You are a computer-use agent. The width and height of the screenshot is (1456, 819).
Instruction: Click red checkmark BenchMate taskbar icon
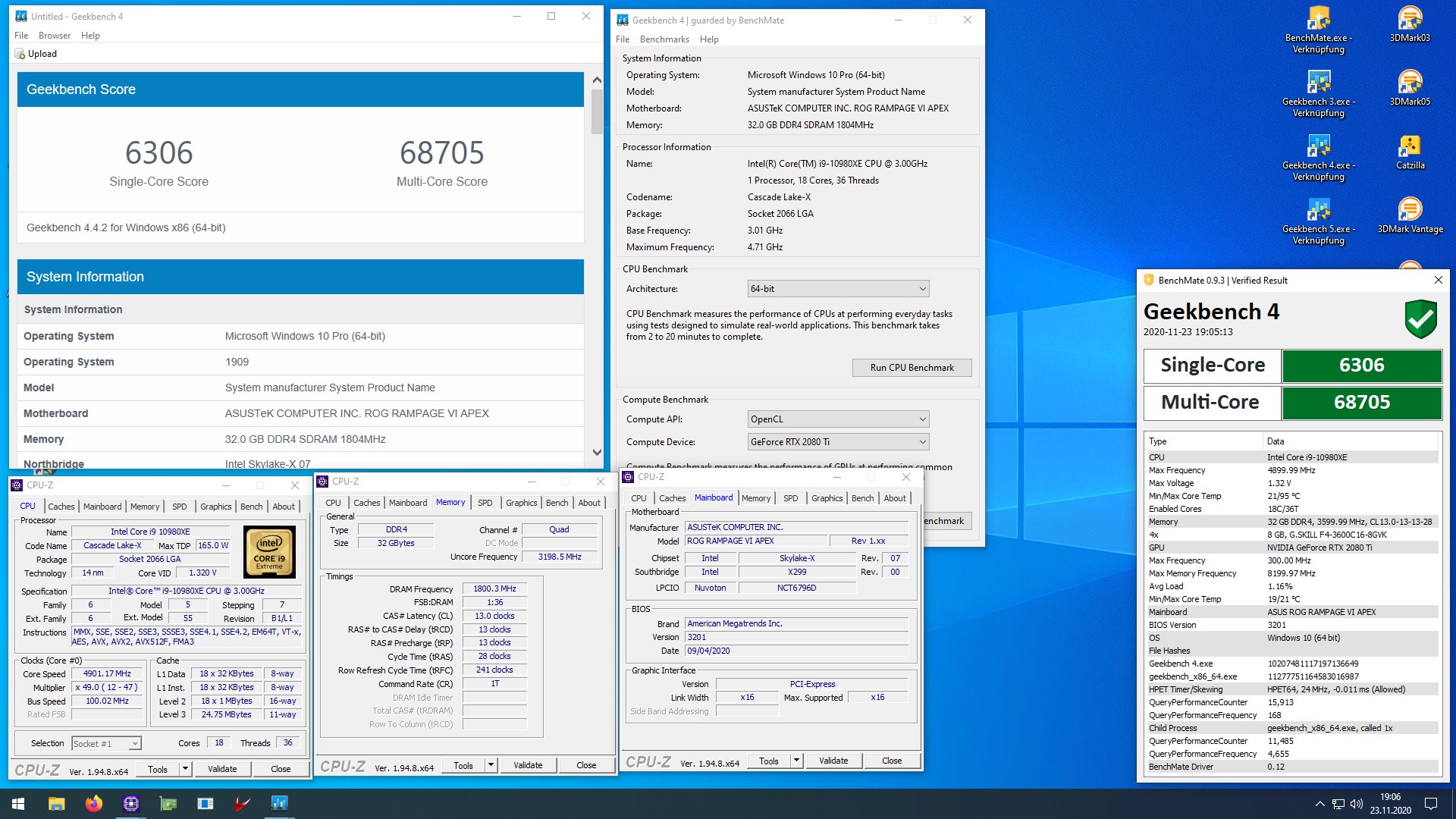pyautogui.click(x=242, y=804)
